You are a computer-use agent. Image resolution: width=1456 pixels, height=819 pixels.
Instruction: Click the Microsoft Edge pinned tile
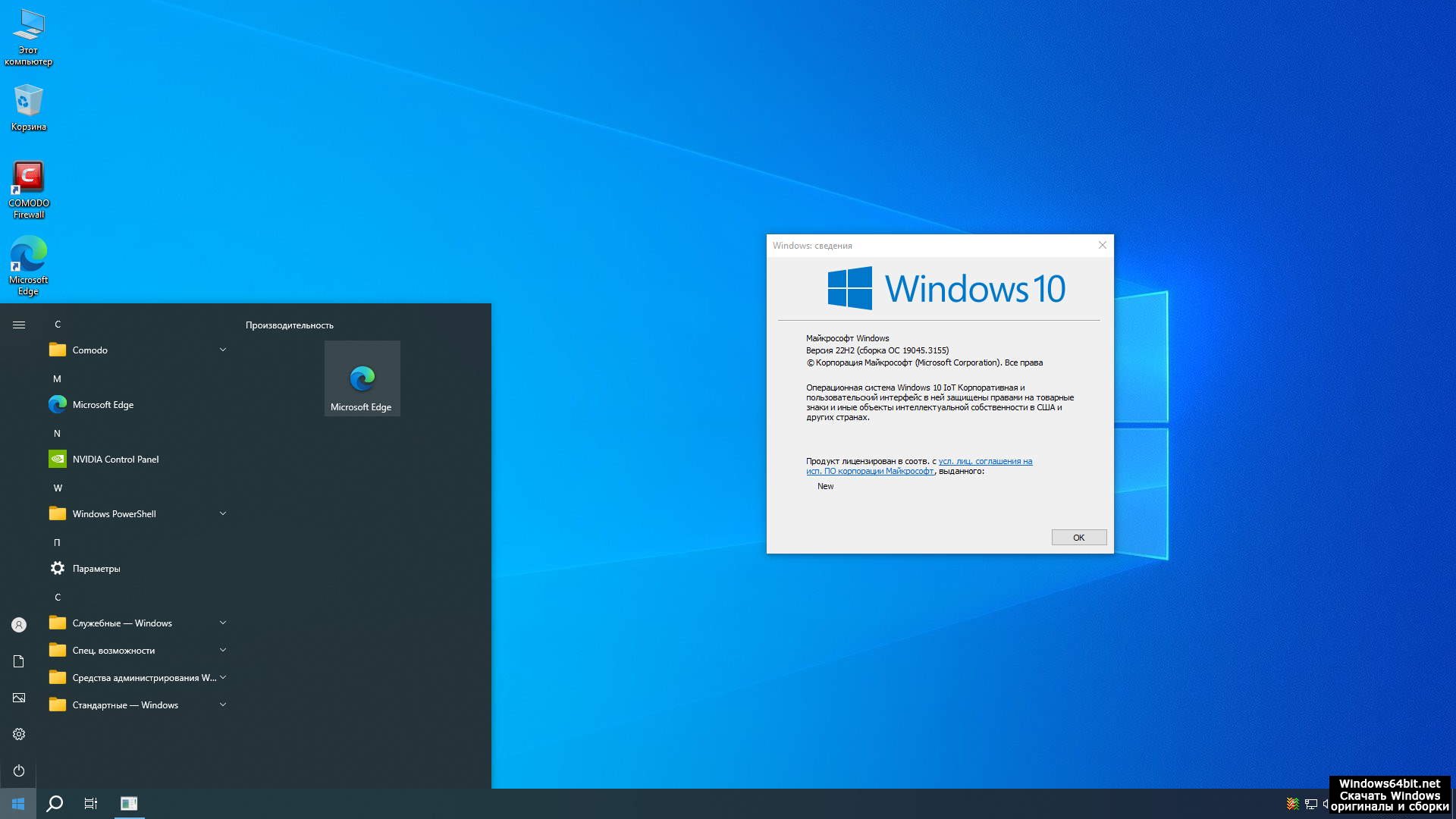pos(362,378)
